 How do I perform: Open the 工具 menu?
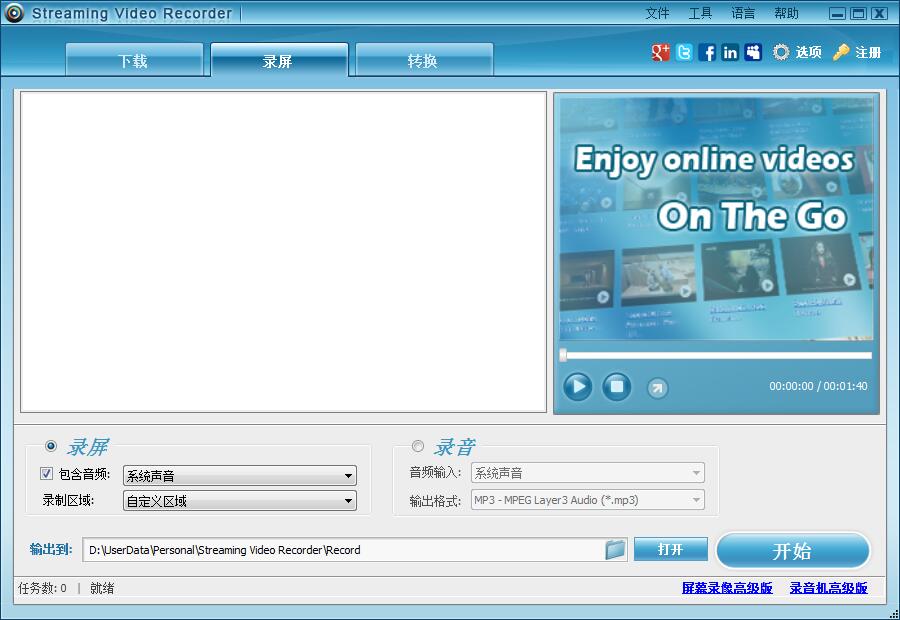pyautogui.click(x=700, y=13)
